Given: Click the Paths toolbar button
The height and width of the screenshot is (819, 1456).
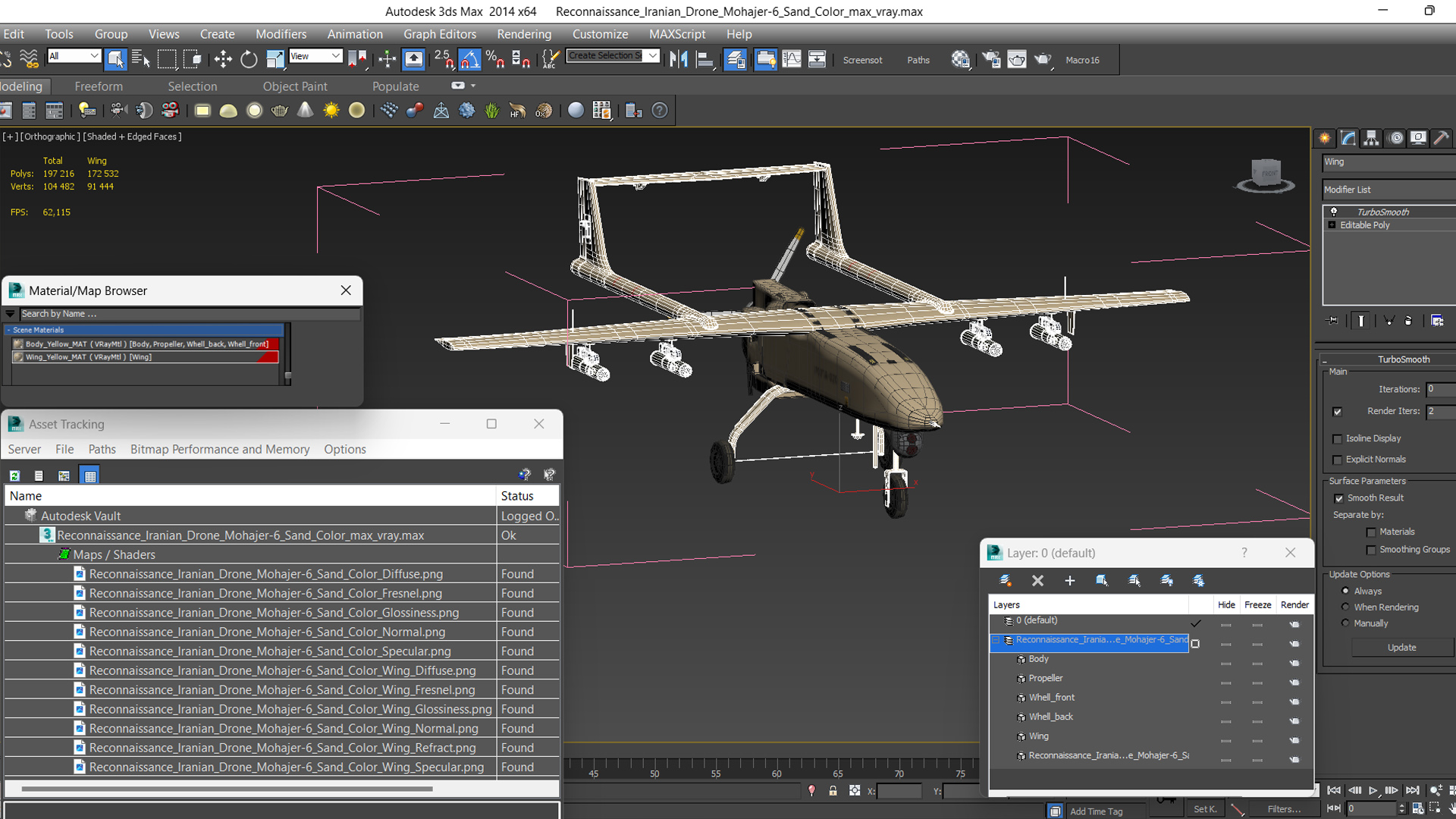Looking at the screenshot, I should [918, 60].
